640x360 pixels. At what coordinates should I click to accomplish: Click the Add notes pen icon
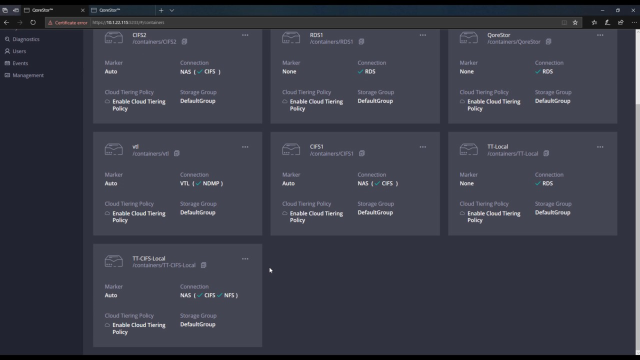(607, 22)
